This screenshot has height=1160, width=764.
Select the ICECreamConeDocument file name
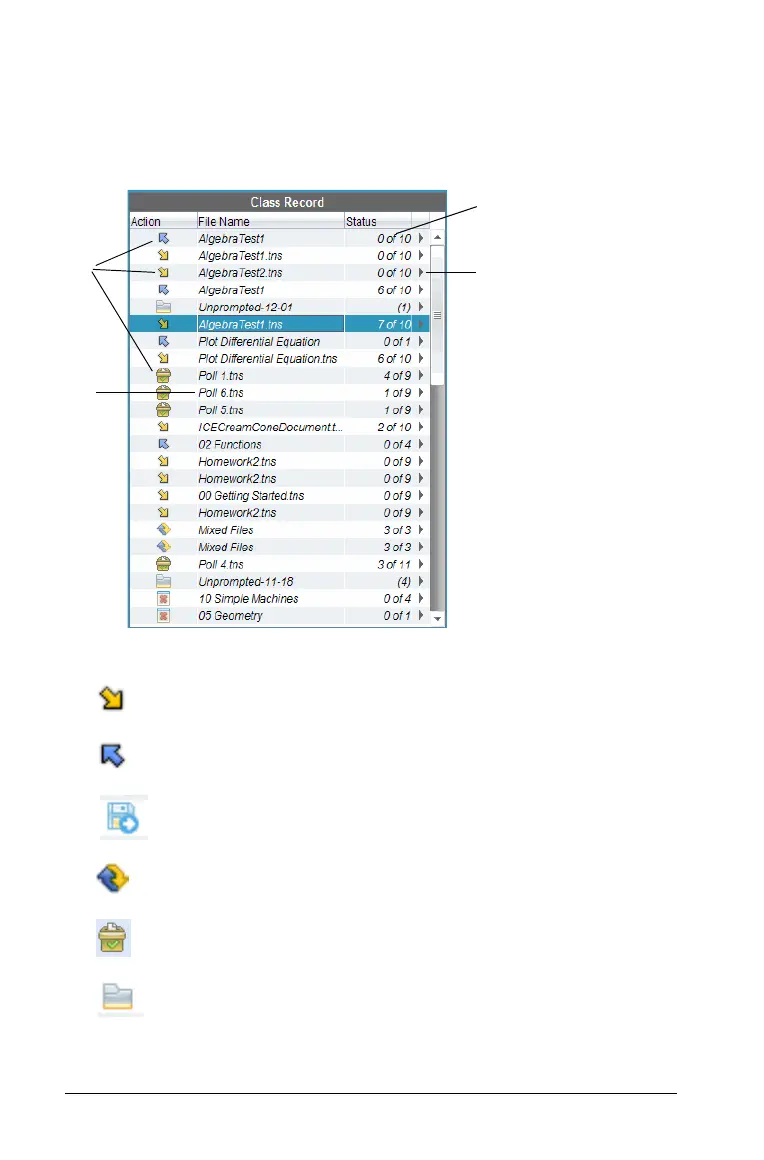270,427
